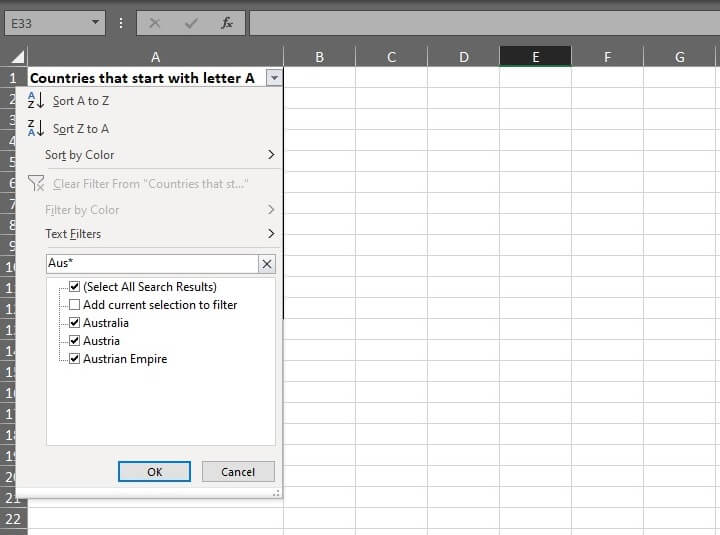Uncheck the Austrian Empire checkbox
This screenshot has width=720, height=535.
75,359
